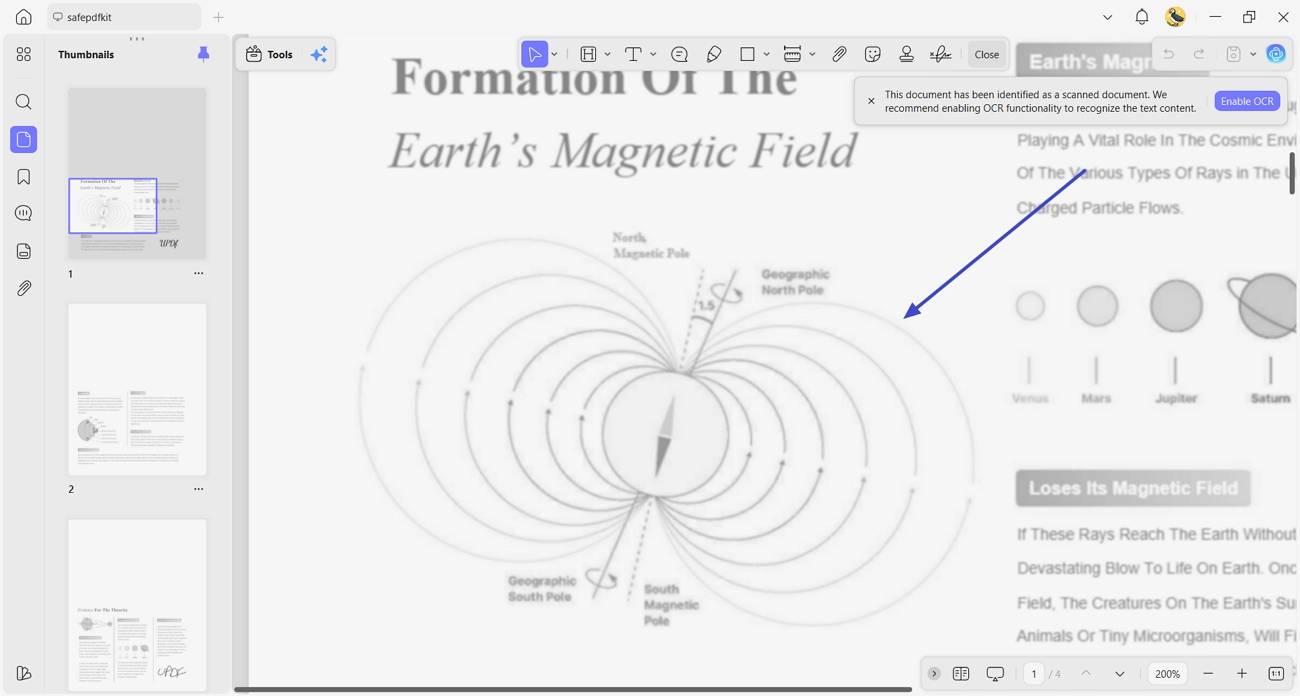1300x696 pixels.
Task: Open the sticker tool
Action: pos(873,54)
